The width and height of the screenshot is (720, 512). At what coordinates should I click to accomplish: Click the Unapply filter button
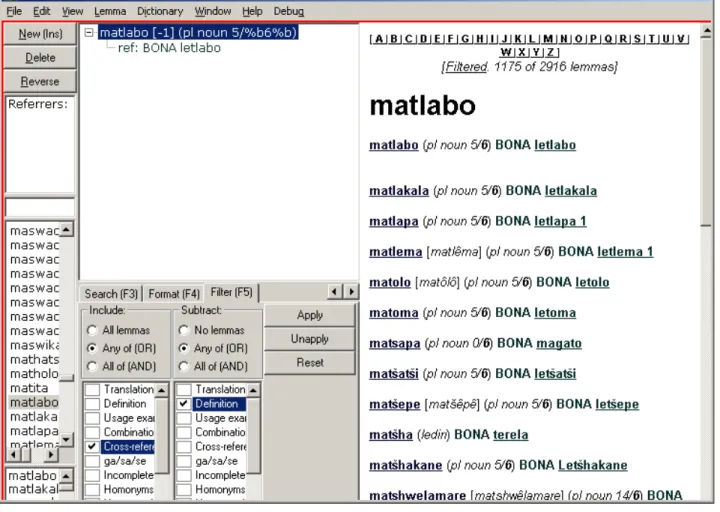[310, 339]
